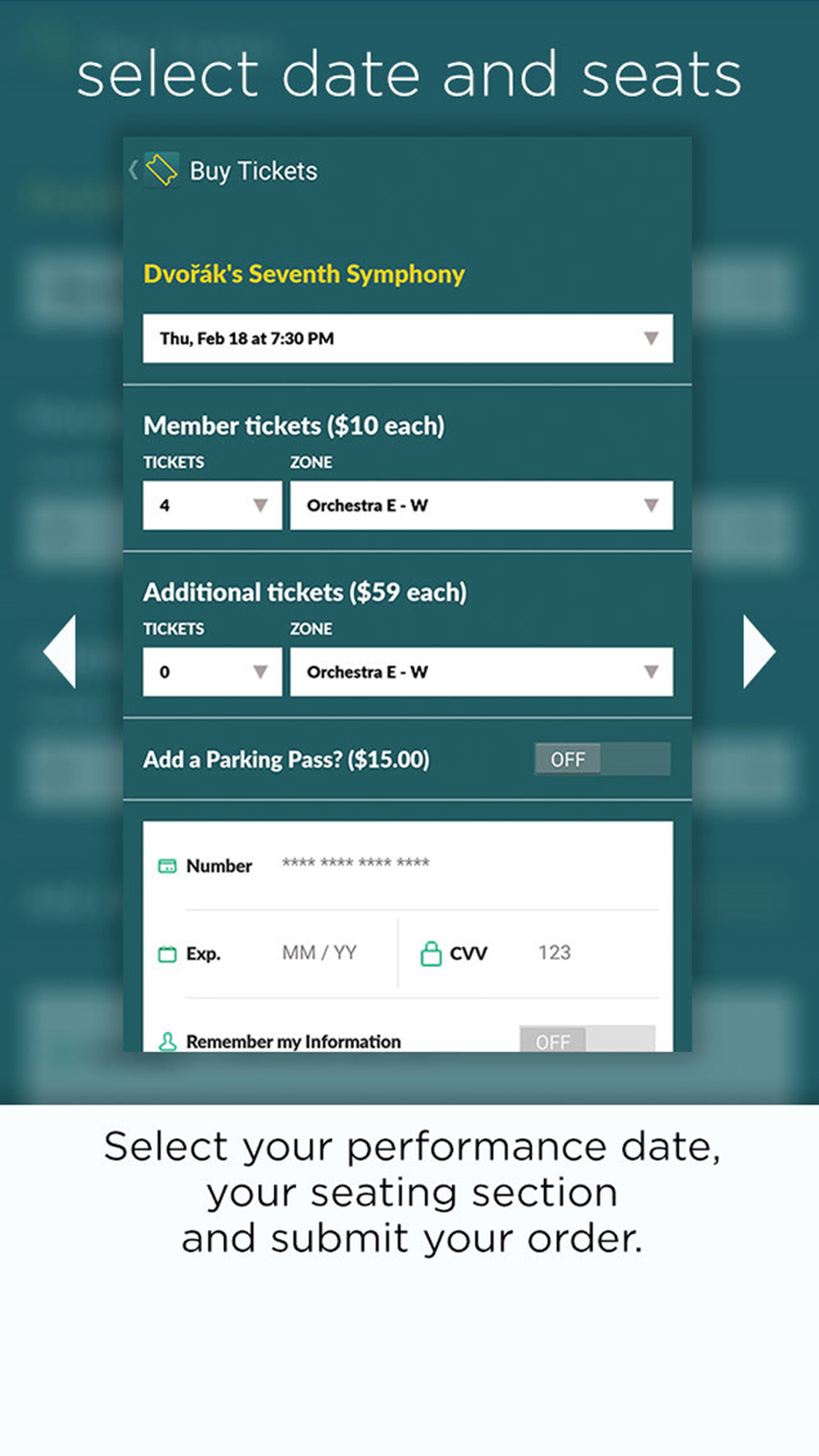This screenshot has width=819, height=1456.
Task: Enable Remember my Information switch
Action: tap(586, 1040)
